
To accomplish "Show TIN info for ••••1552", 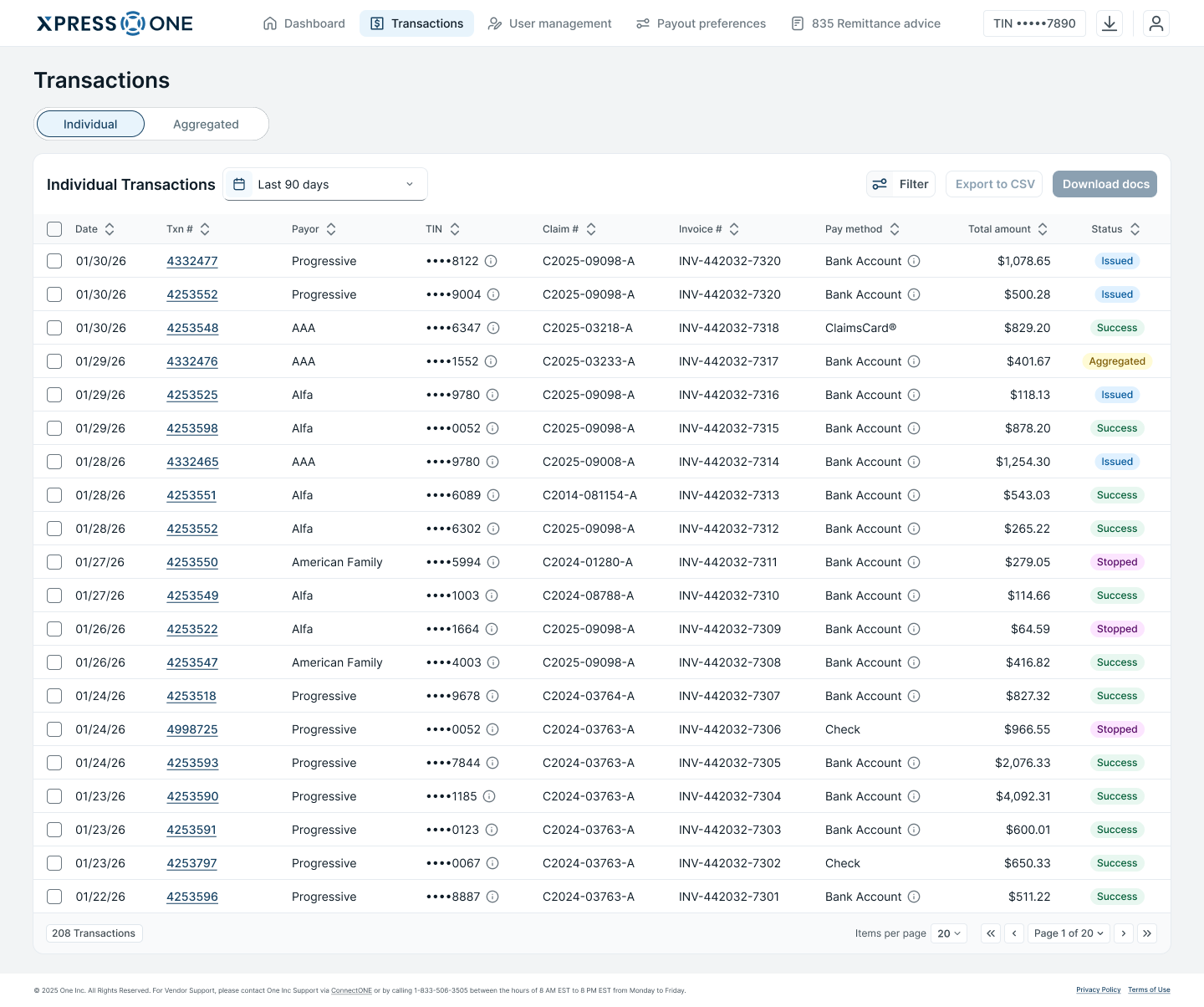I will (x=491, y=361).
